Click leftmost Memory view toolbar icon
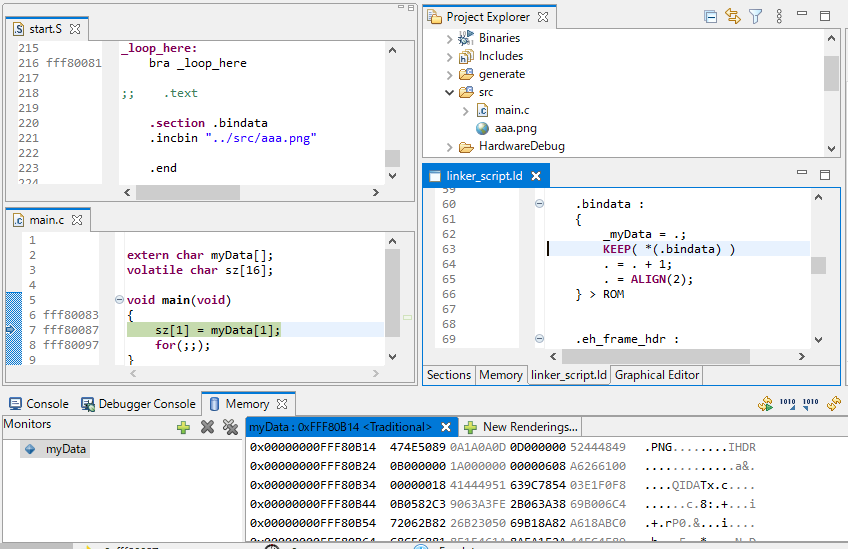This screenshot has height=549, width=848. pyautogui.click(x=765, y=404)
